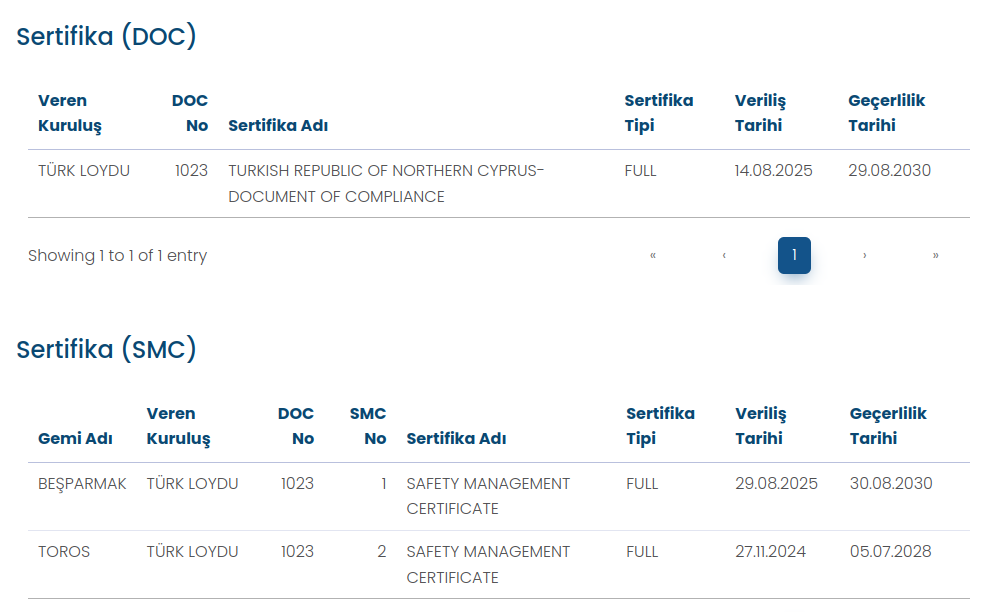The height and width of the screenshot is (612, 986).
Task: Sort DOC table by Veren Kuruluş header
Action: click(70, 113)
